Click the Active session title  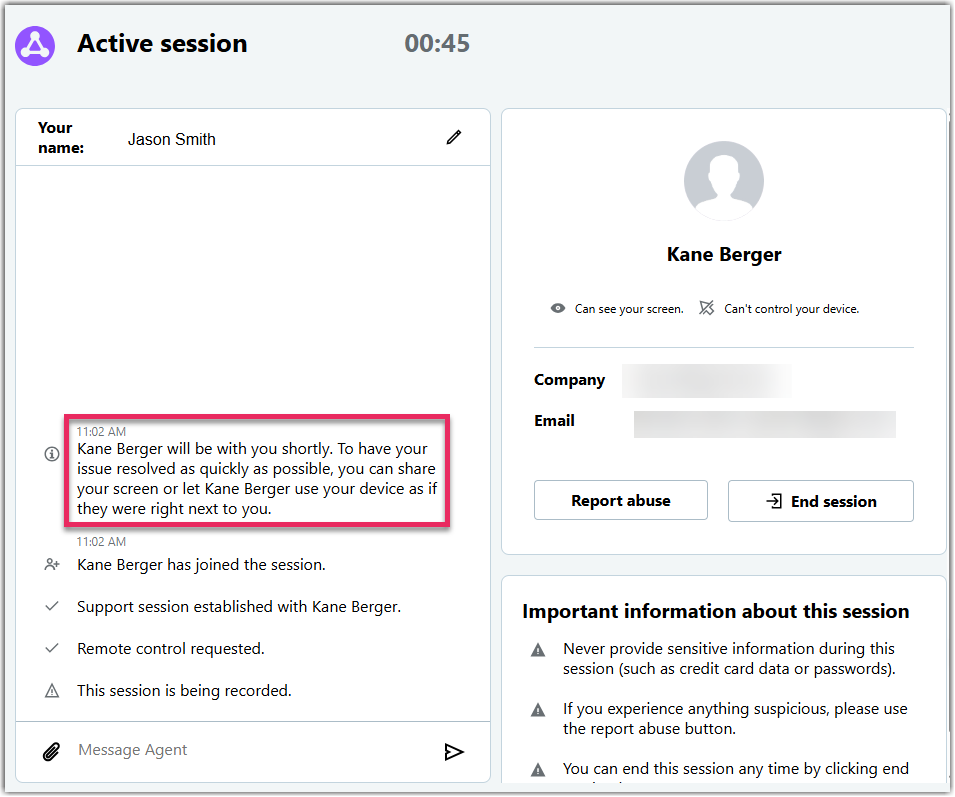click(162, 44)
